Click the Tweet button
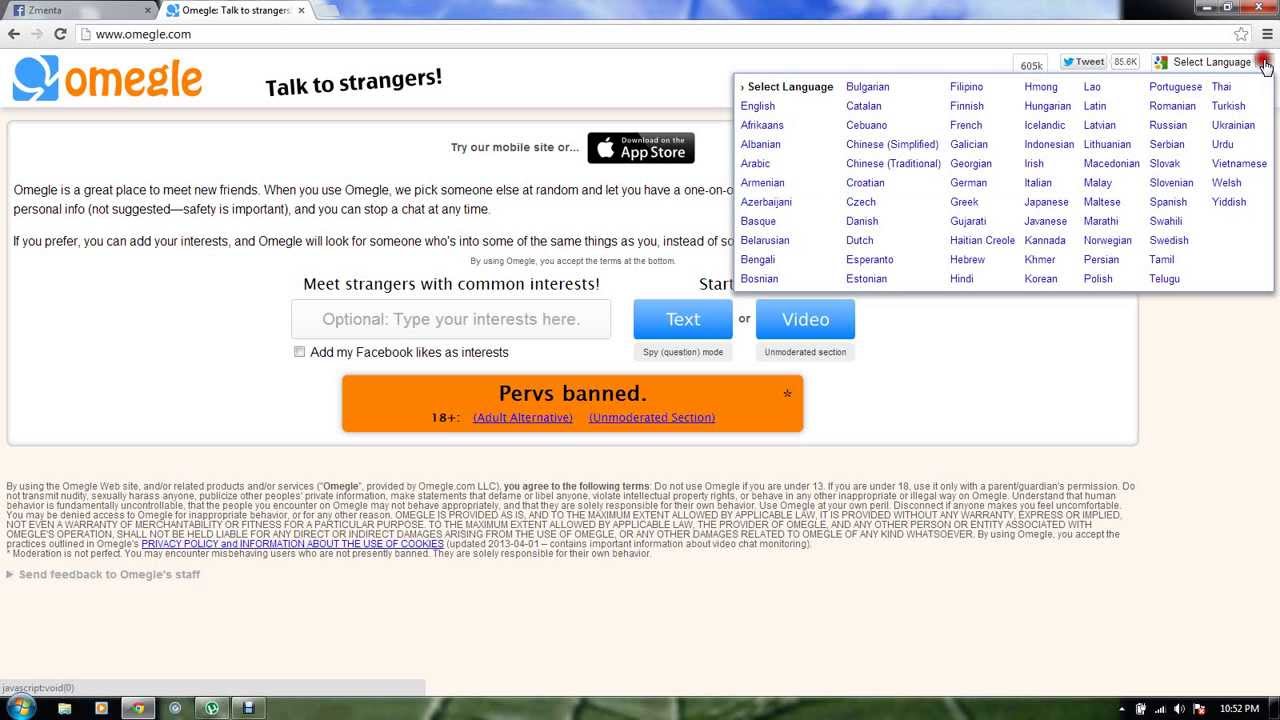The width and height of the screenshot is (1280, 720). point(1083,62)
